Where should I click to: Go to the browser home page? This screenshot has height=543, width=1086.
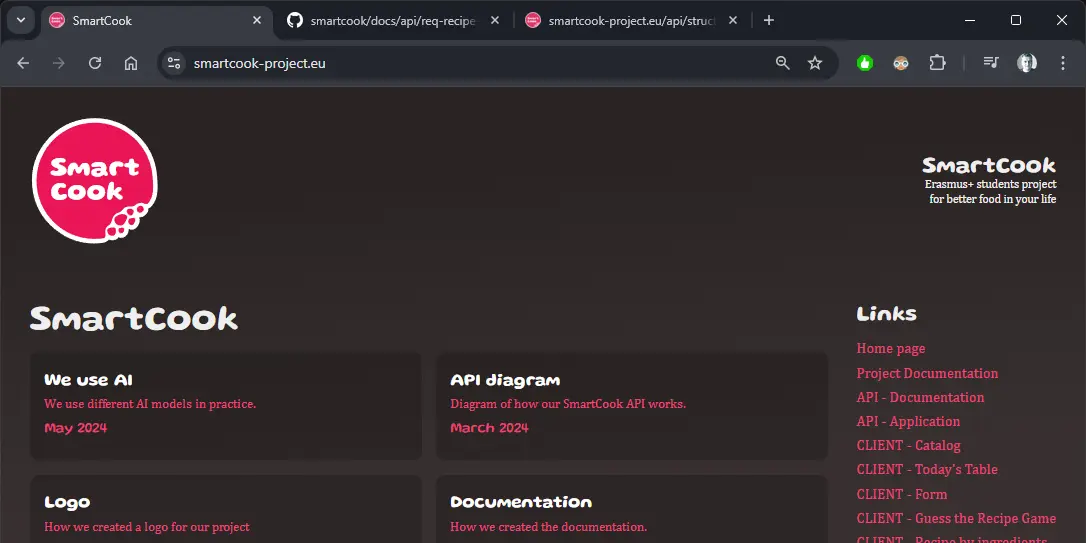tap(131, 63)
